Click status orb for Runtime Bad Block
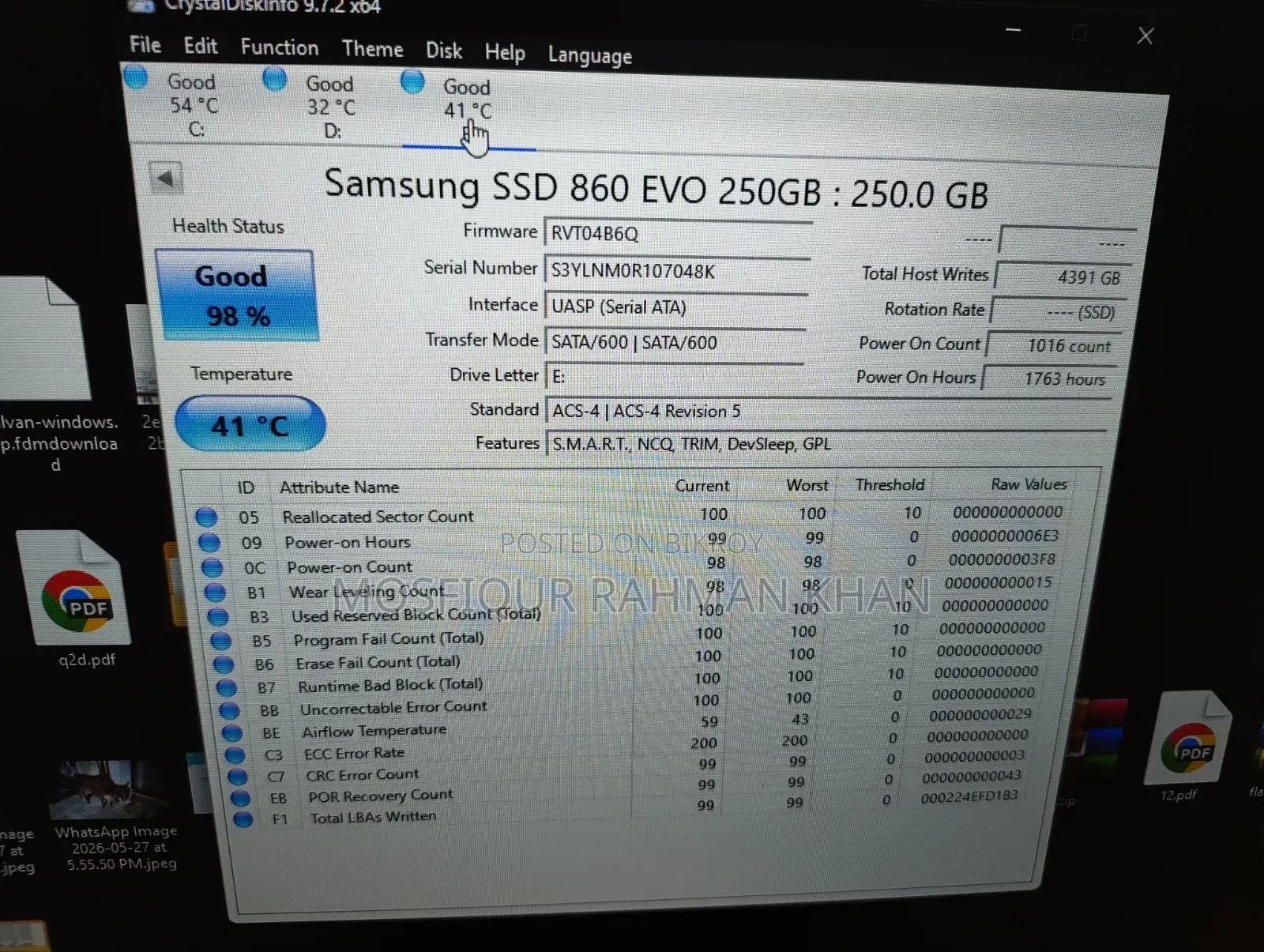The height and width of the screenshot is (952, 1264). click(x=227, y=687)
